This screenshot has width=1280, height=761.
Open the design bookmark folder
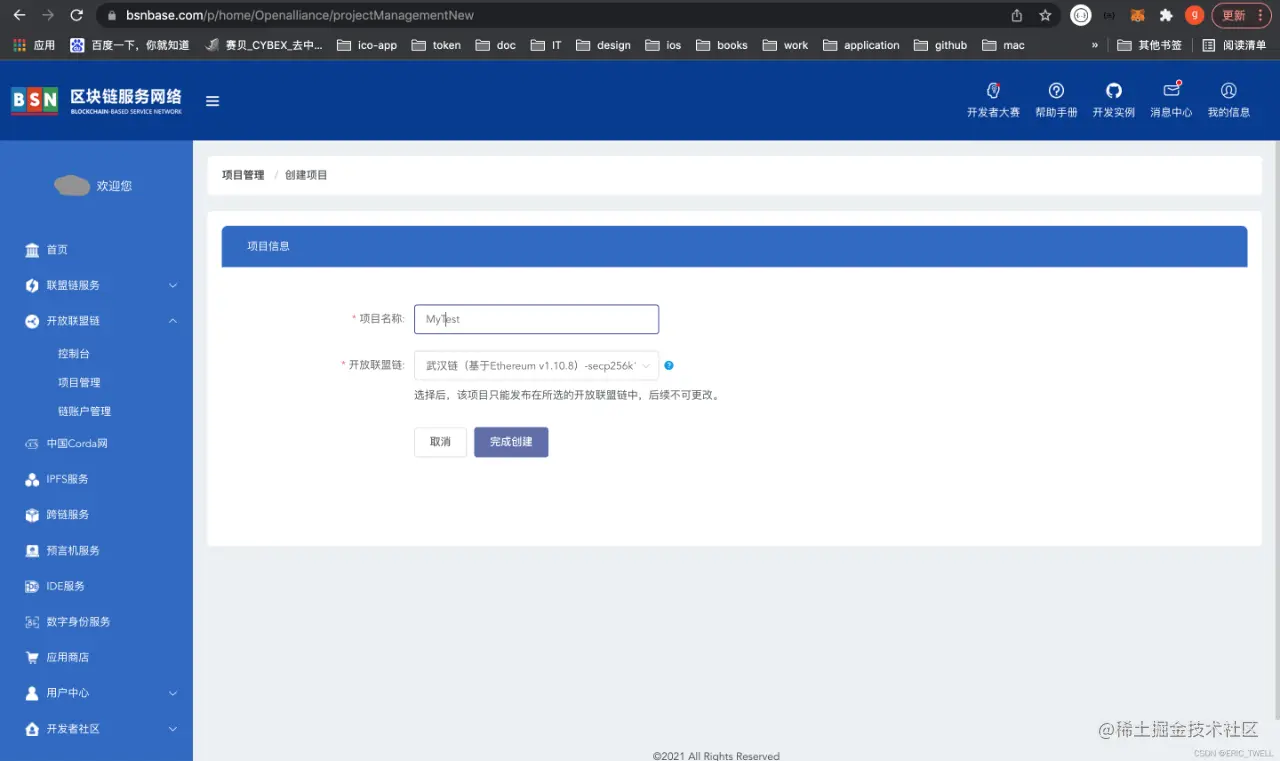603,45
